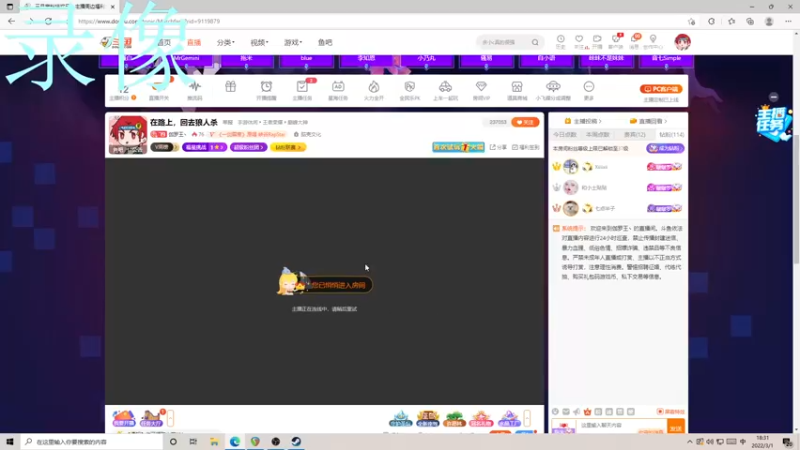Click the search magnifier icon
Screen dimensions: 800x450
tap(535, 42)
